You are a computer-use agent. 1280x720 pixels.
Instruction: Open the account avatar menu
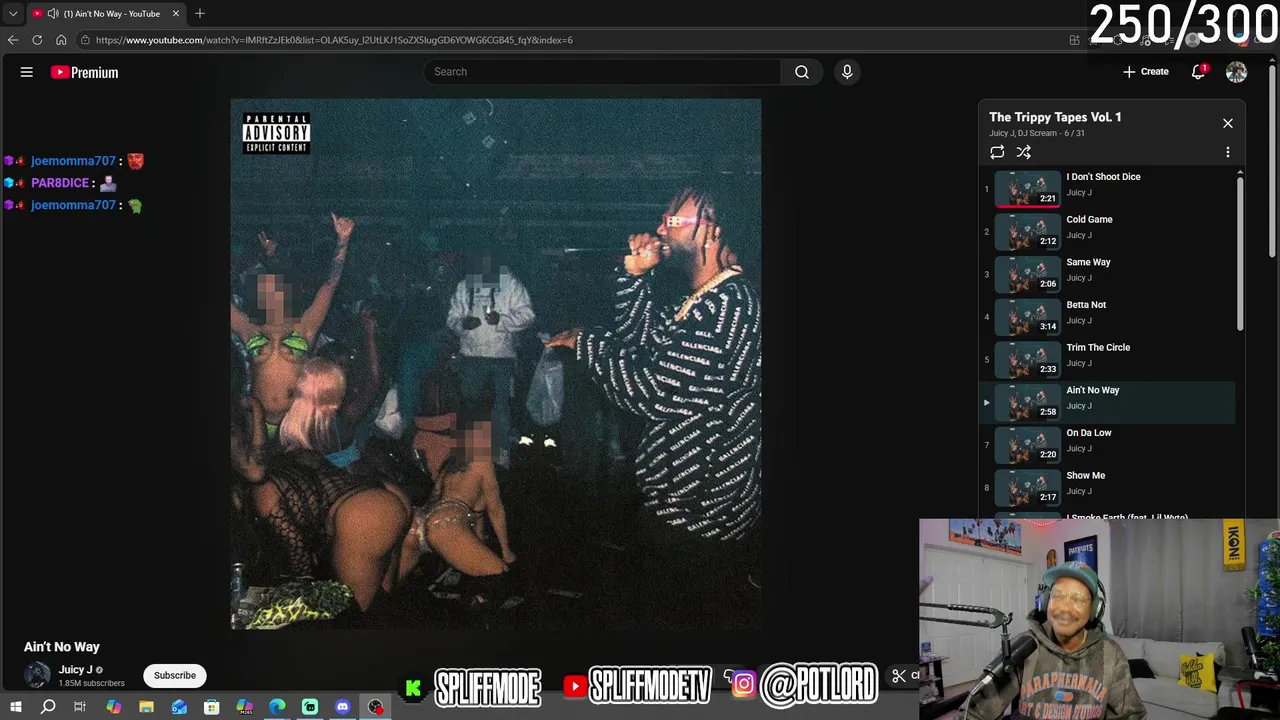pos(1237,72)
